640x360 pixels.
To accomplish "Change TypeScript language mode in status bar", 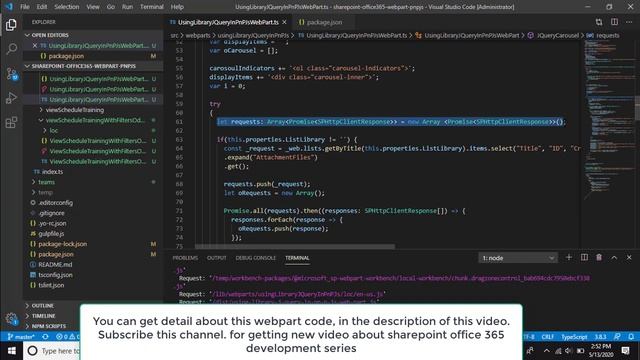I will coord(574,337).
